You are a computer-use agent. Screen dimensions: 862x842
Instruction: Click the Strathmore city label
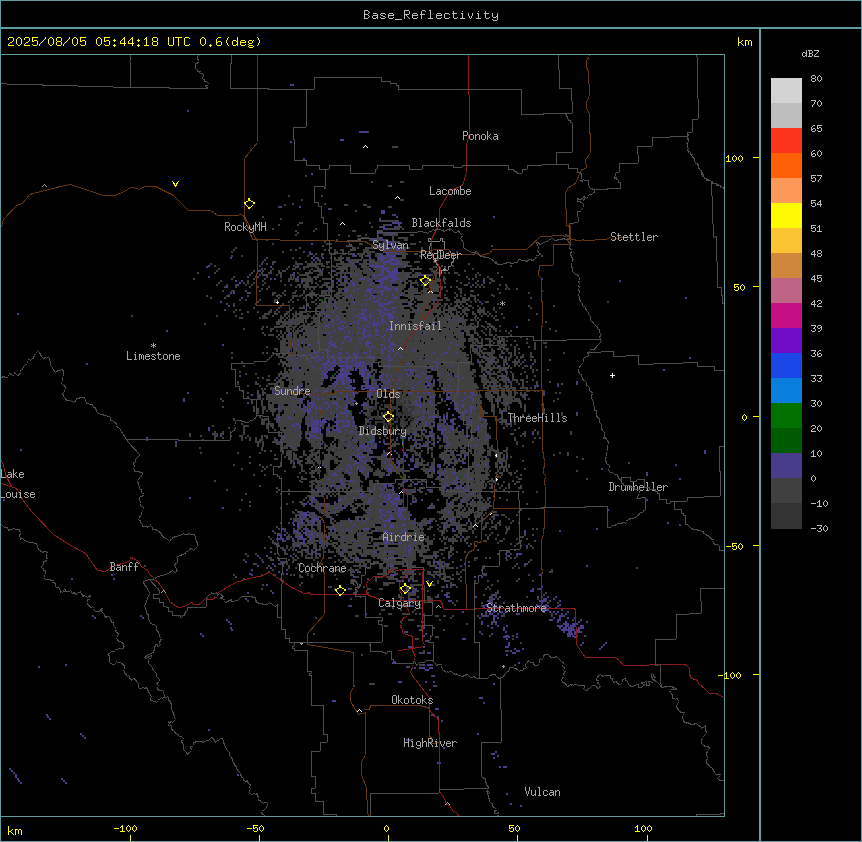coord(516,608)
